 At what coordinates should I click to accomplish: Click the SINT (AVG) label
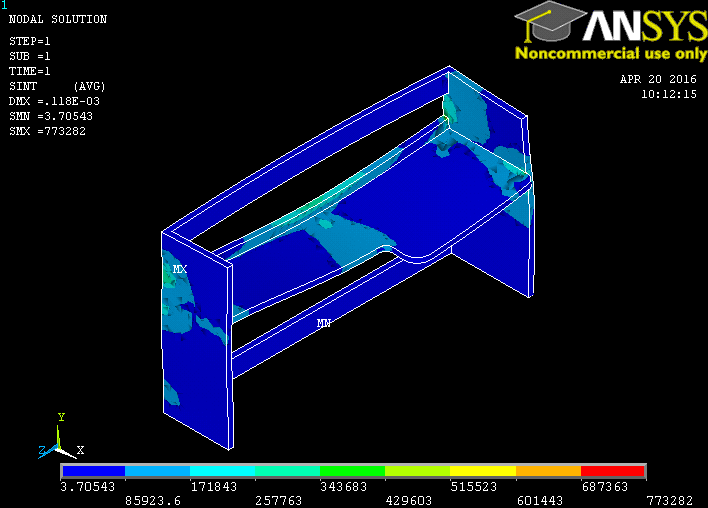(57, 86)
